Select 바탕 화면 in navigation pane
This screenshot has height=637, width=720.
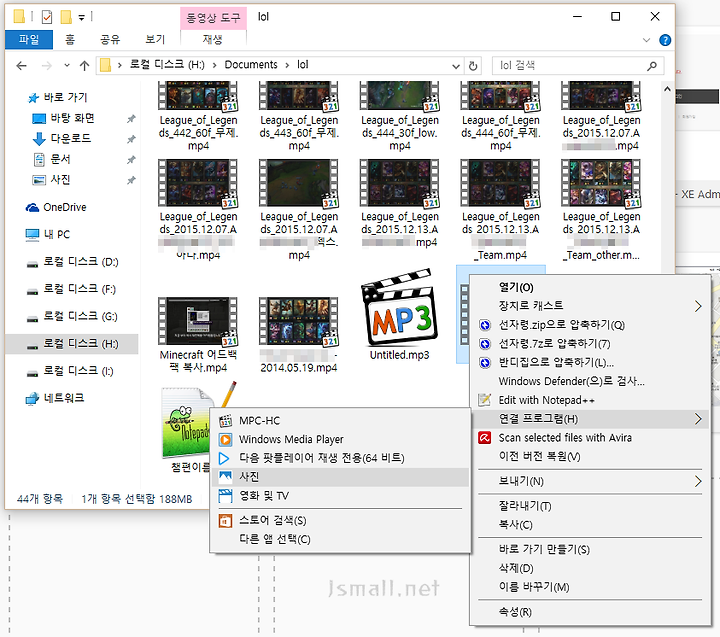pos(72,118)
